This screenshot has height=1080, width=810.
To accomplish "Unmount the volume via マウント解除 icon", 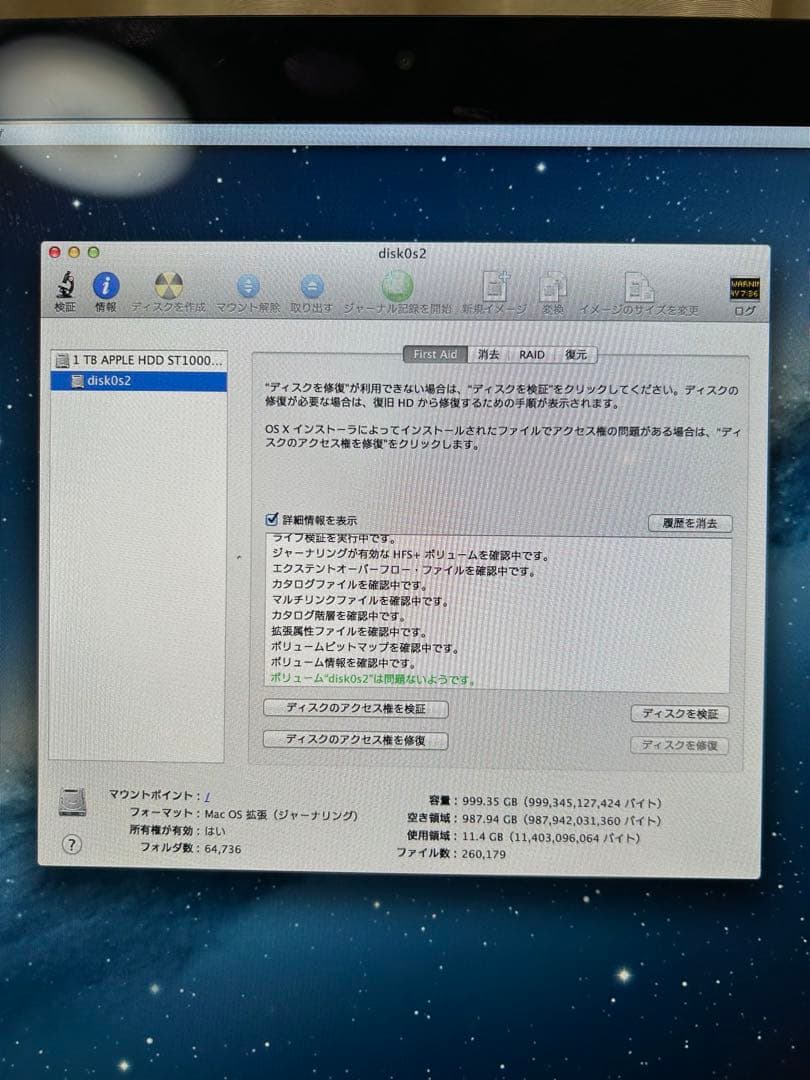I will pyautogui.click(x=247, y=290).
